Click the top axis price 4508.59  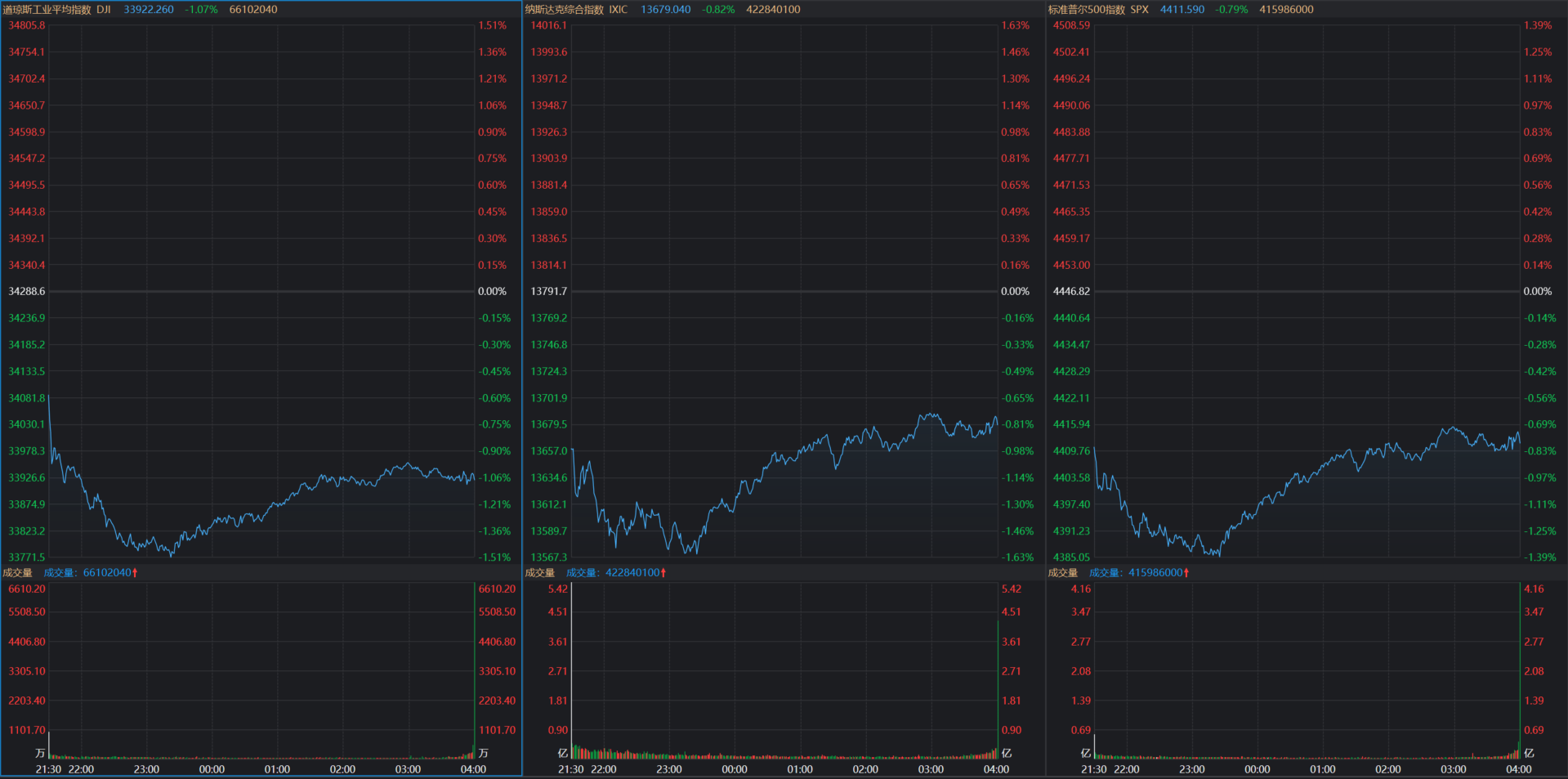1071,25
